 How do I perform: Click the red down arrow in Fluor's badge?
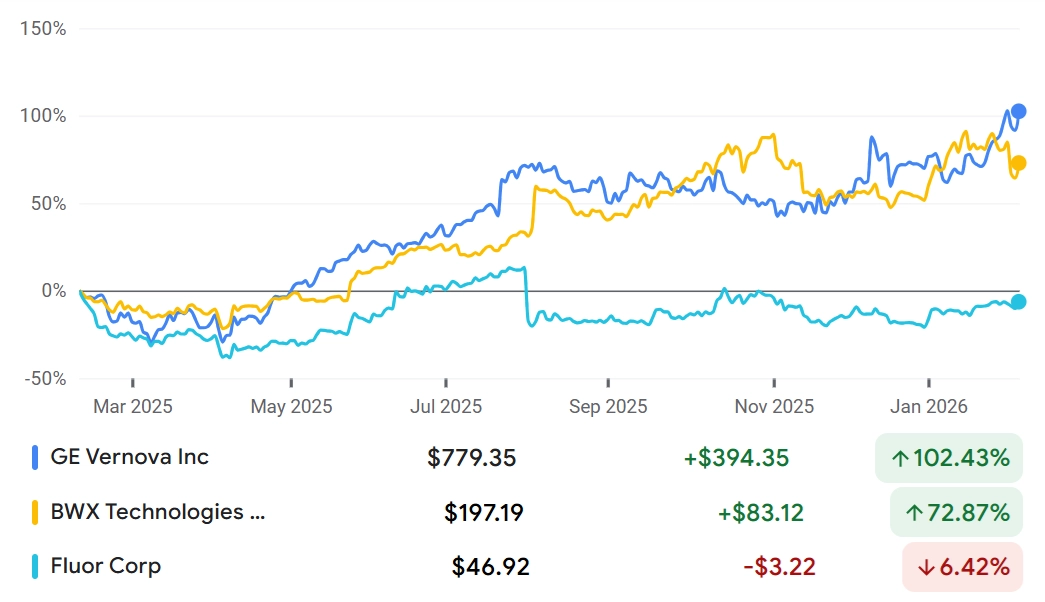(x=926, y=568)
